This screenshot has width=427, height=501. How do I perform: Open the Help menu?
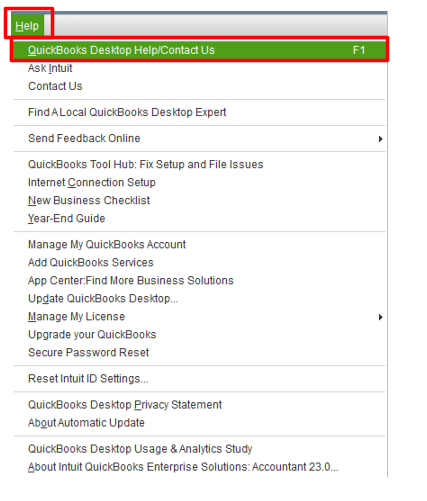[x=28, y=25]
